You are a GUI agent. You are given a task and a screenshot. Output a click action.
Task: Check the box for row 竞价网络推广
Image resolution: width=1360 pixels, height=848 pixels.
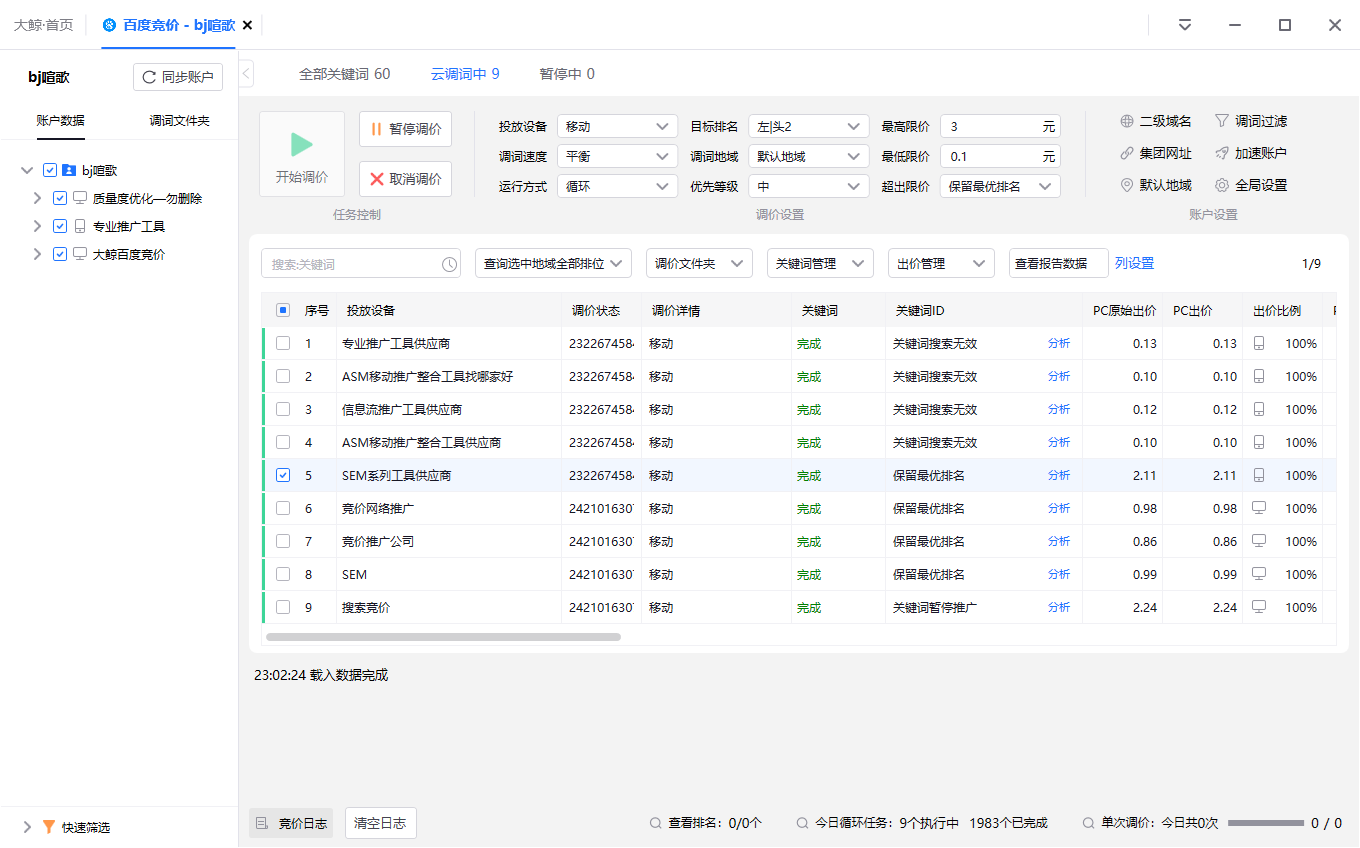pyautogui.click(x=283, y=508)
